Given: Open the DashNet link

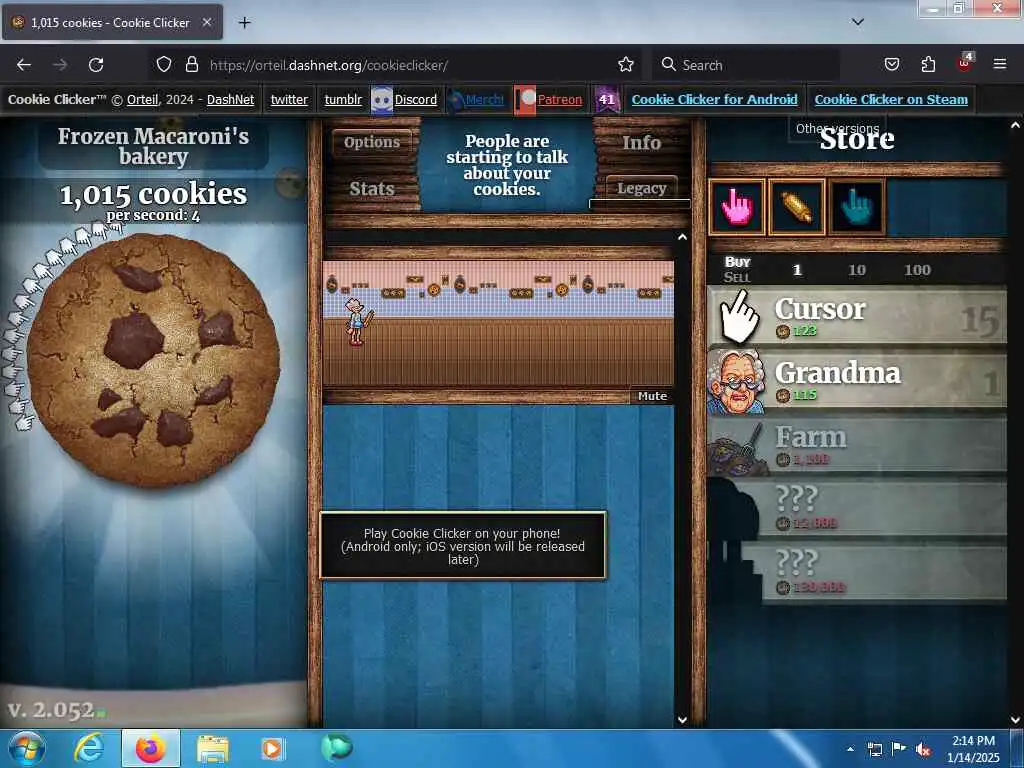Looking at the screenshot, I should [231, 99].
